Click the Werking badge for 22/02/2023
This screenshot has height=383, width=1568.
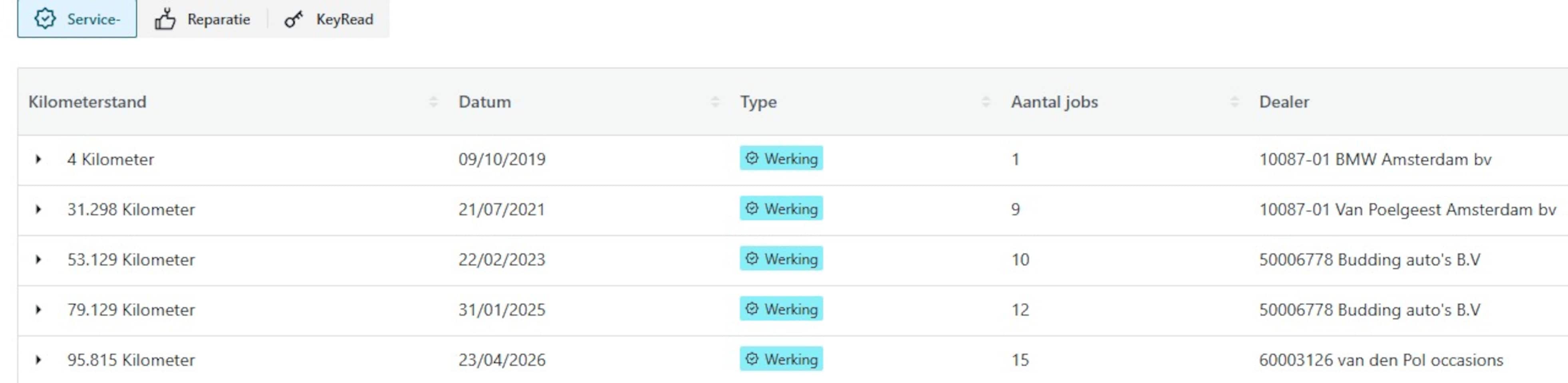click(781, 259)
